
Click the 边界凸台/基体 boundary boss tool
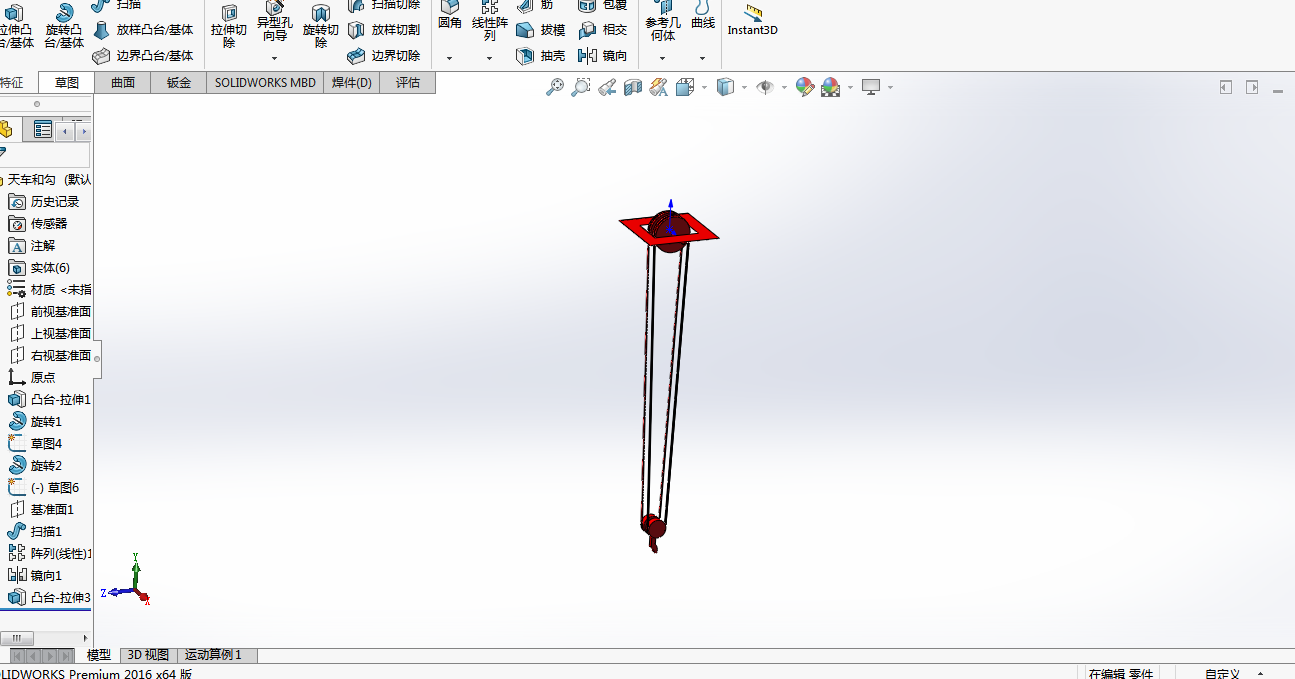coord(143,56)
